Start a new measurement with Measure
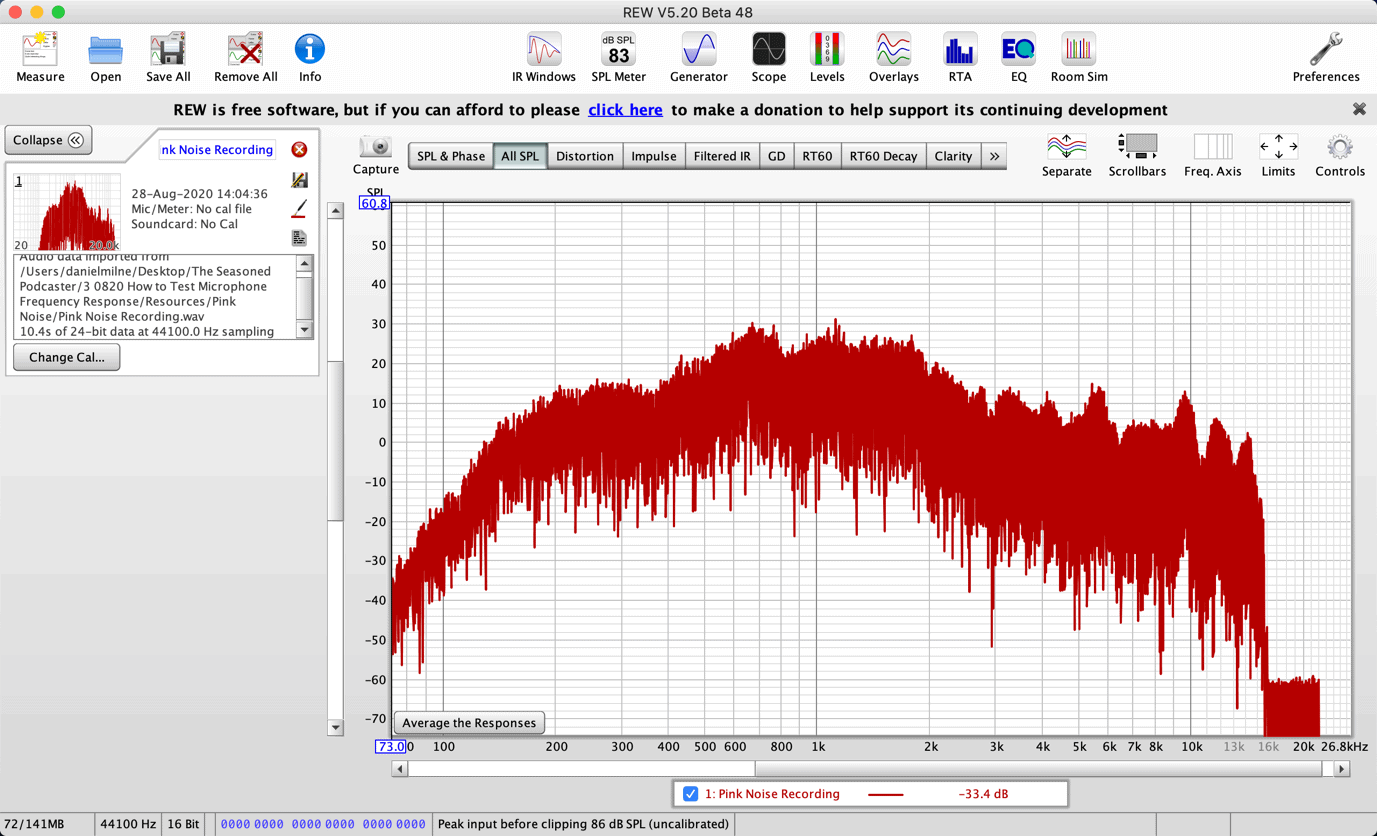This screenshot has height=836, width=1377. tap(39, 55)
